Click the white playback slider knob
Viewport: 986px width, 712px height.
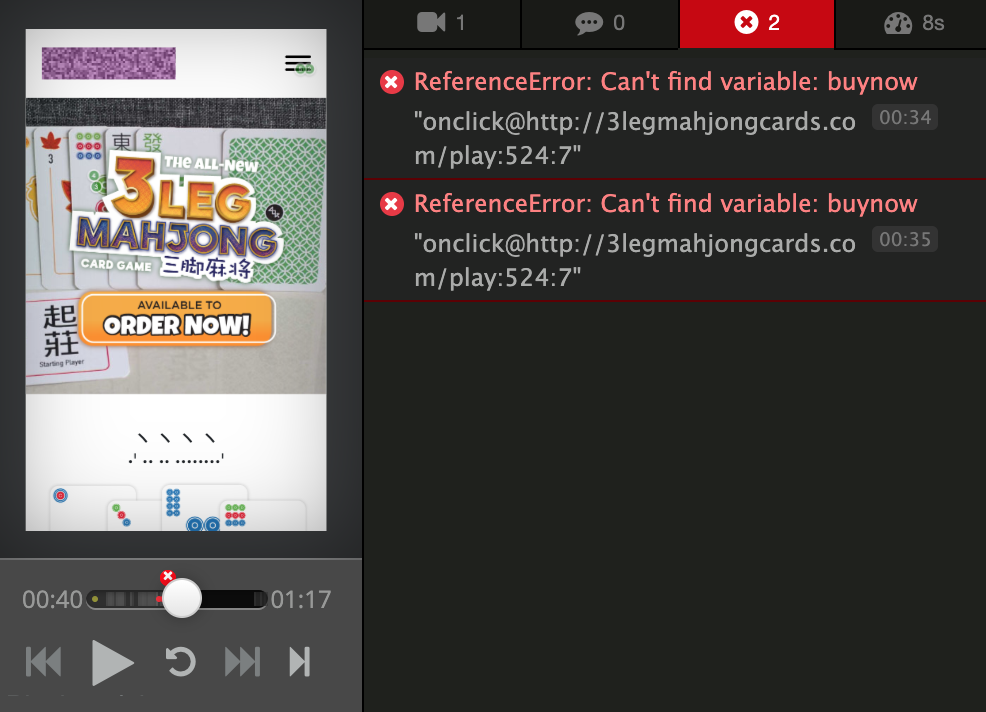pos(182,598)
